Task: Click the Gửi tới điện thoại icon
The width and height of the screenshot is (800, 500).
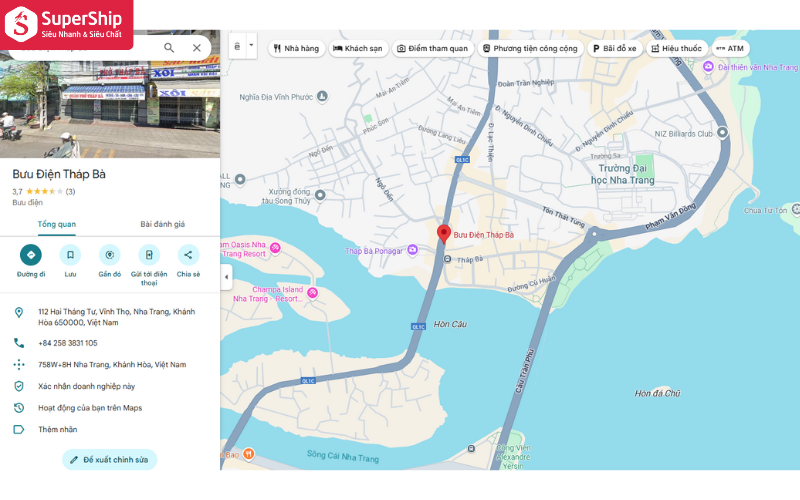Action: click(149, 255)
